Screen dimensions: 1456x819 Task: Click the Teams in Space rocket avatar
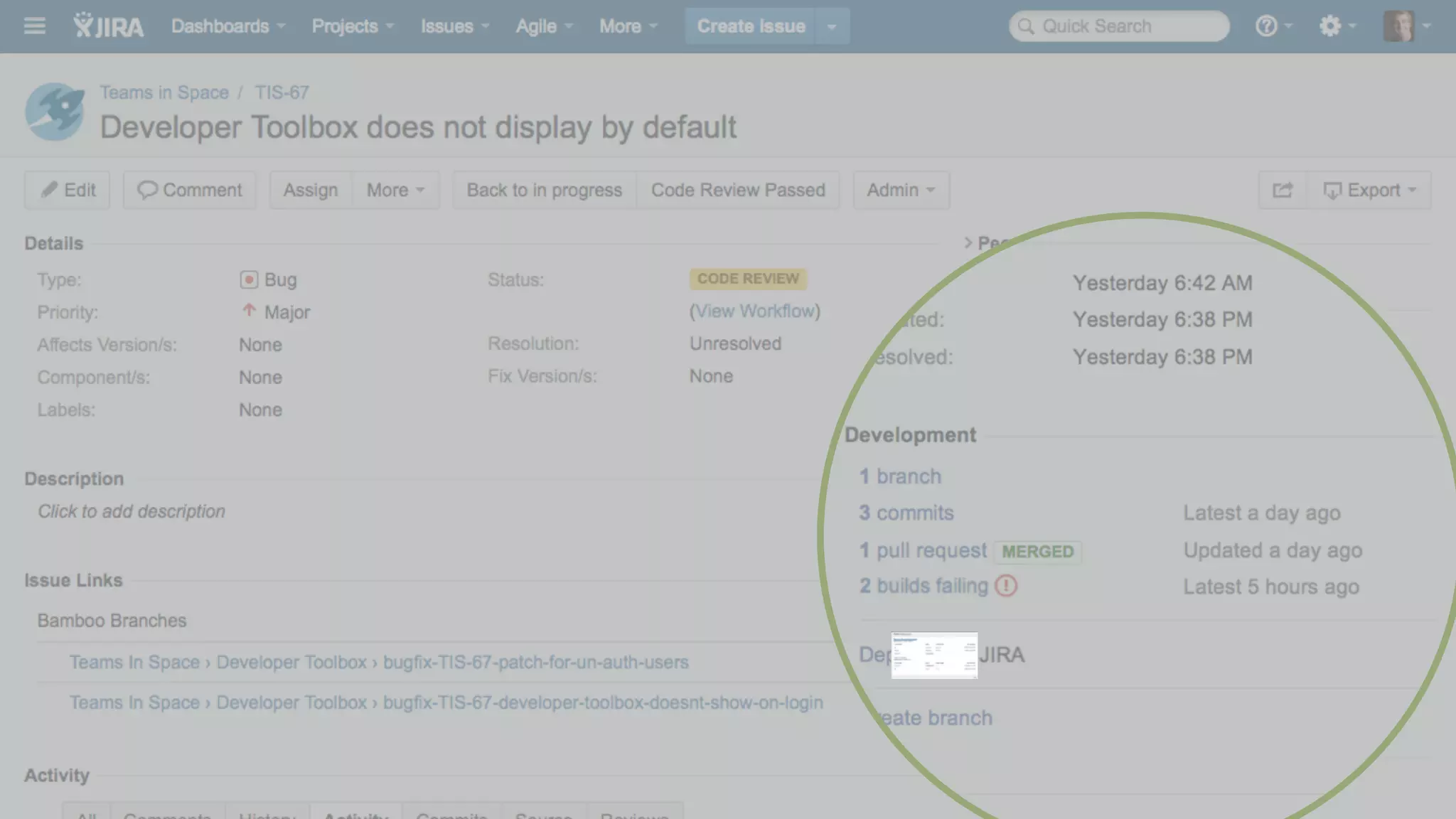point(55,112)
